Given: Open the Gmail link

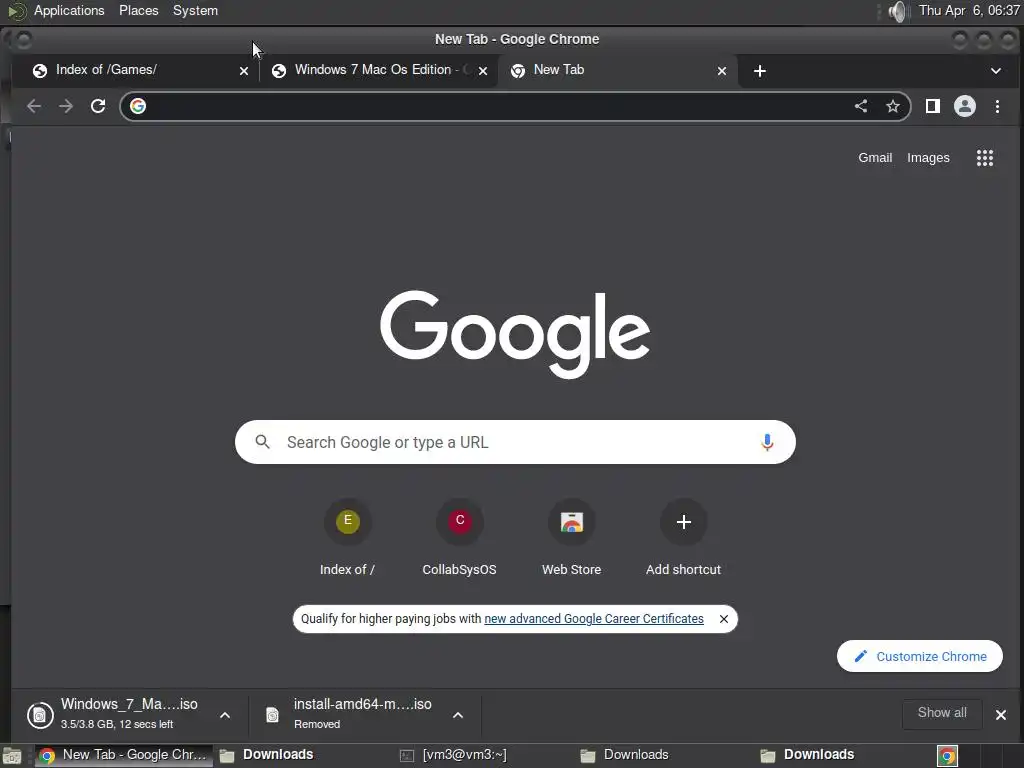Looking at the screenshot, I should pos(875,157).
